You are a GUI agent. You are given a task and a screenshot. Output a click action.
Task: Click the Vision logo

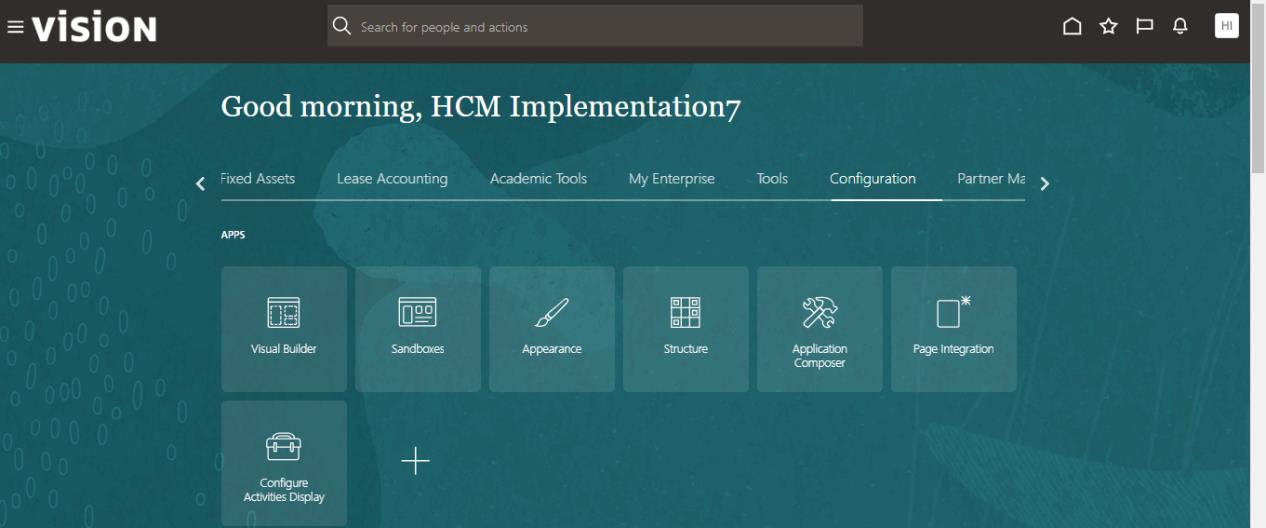(95, 28)
